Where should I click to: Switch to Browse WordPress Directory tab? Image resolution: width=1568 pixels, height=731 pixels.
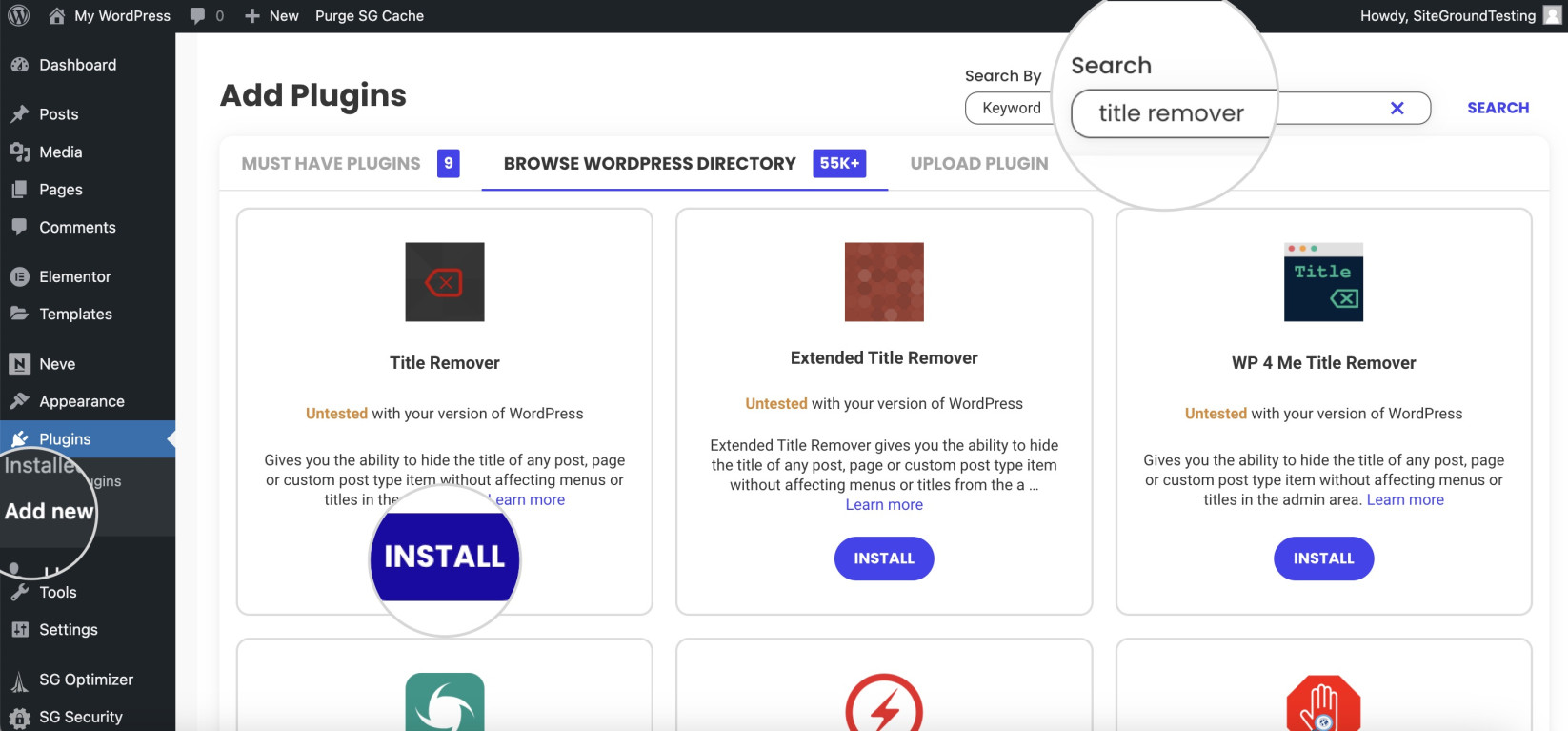(x=684, y=164)
